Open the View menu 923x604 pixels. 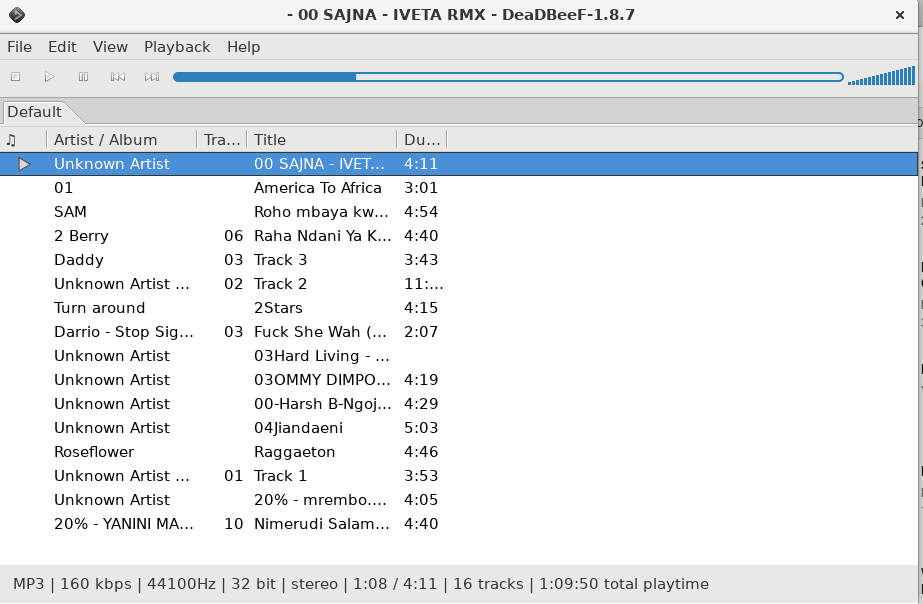110,46
